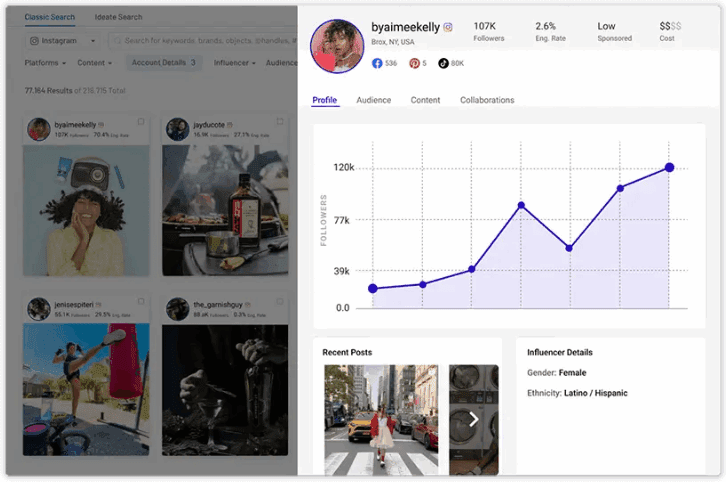Open byaimeekelly's radio post image
726x482 pixels.
86,210
